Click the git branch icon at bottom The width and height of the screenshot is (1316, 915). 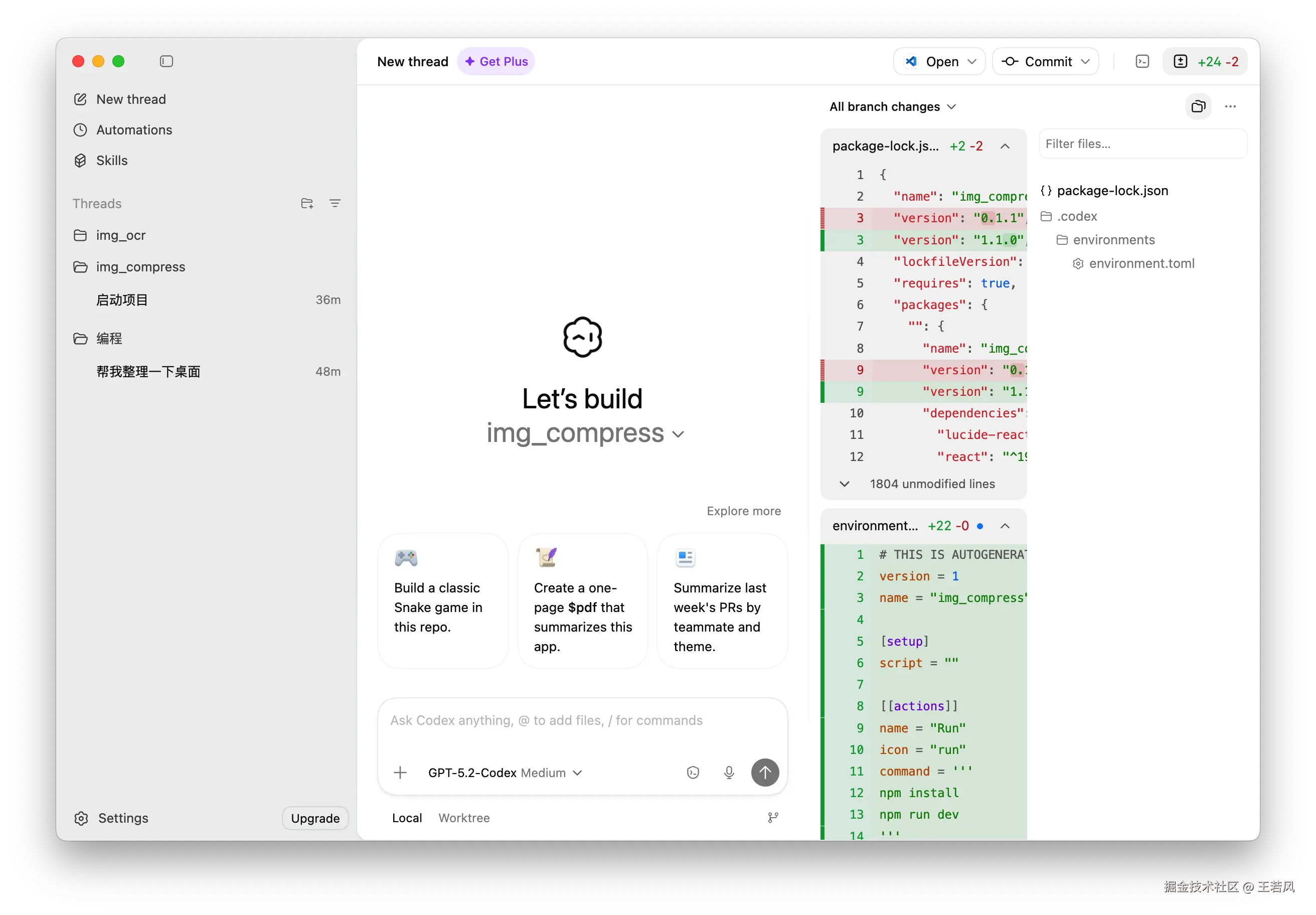773,818
